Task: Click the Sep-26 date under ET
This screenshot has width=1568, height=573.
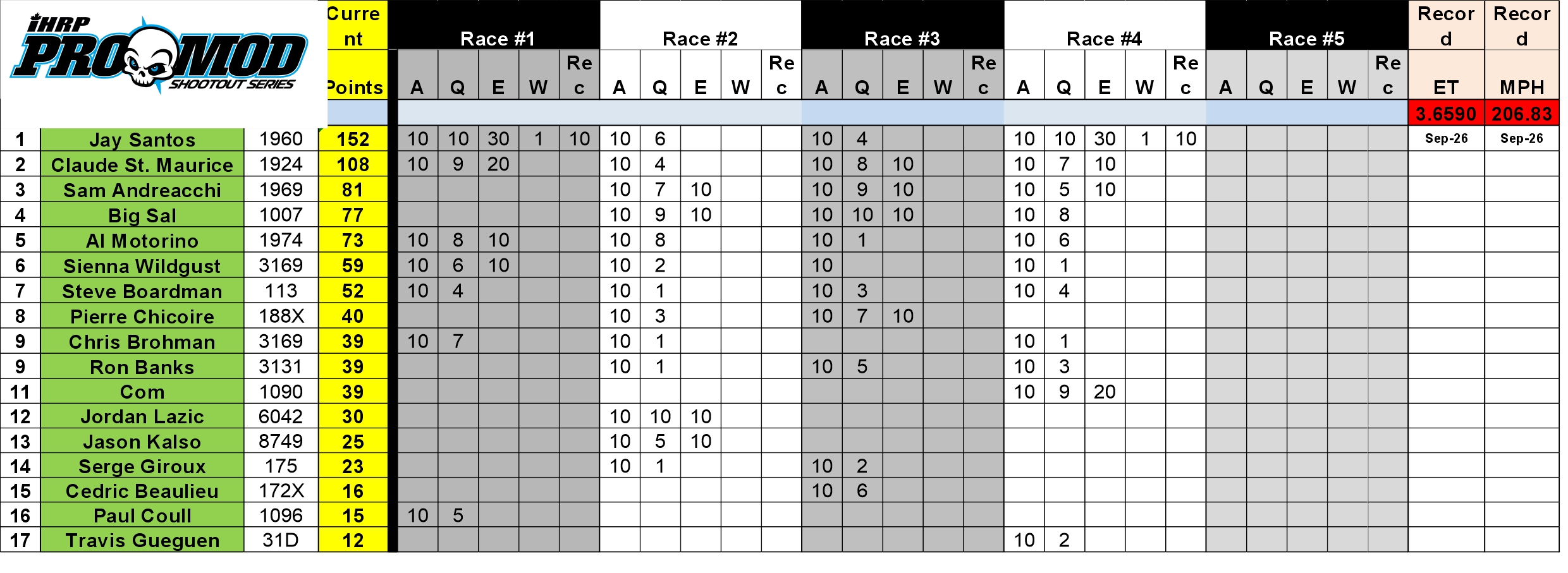Action: click(x=1446, y=138)
